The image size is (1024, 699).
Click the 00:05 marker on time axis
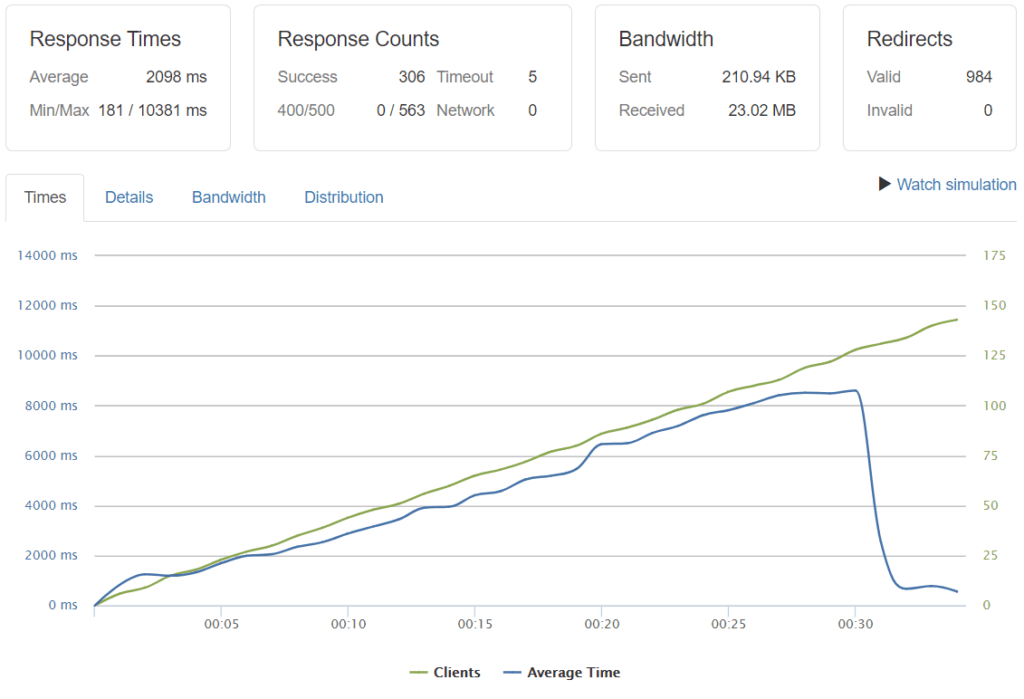coord(220,624)
